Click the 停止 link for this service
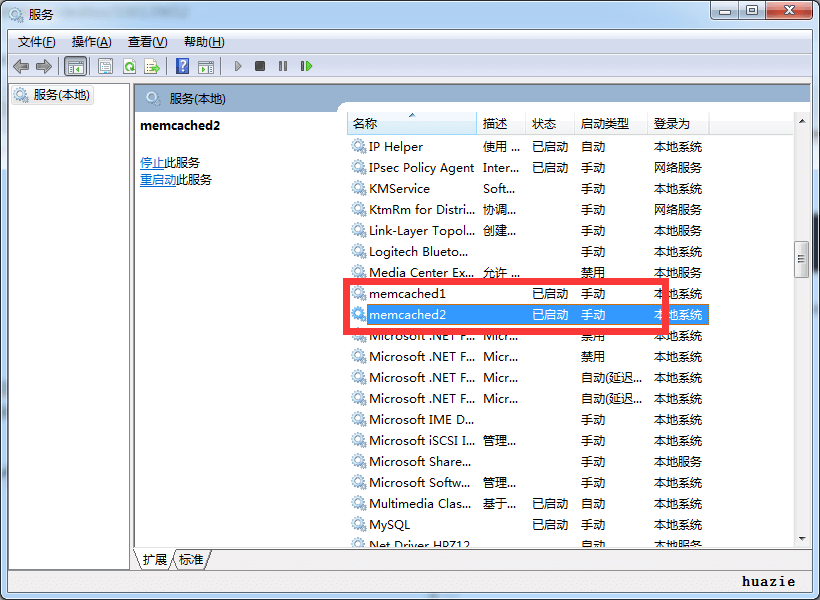Viewport: 820px width, 600px height. [x=152, y=163]
